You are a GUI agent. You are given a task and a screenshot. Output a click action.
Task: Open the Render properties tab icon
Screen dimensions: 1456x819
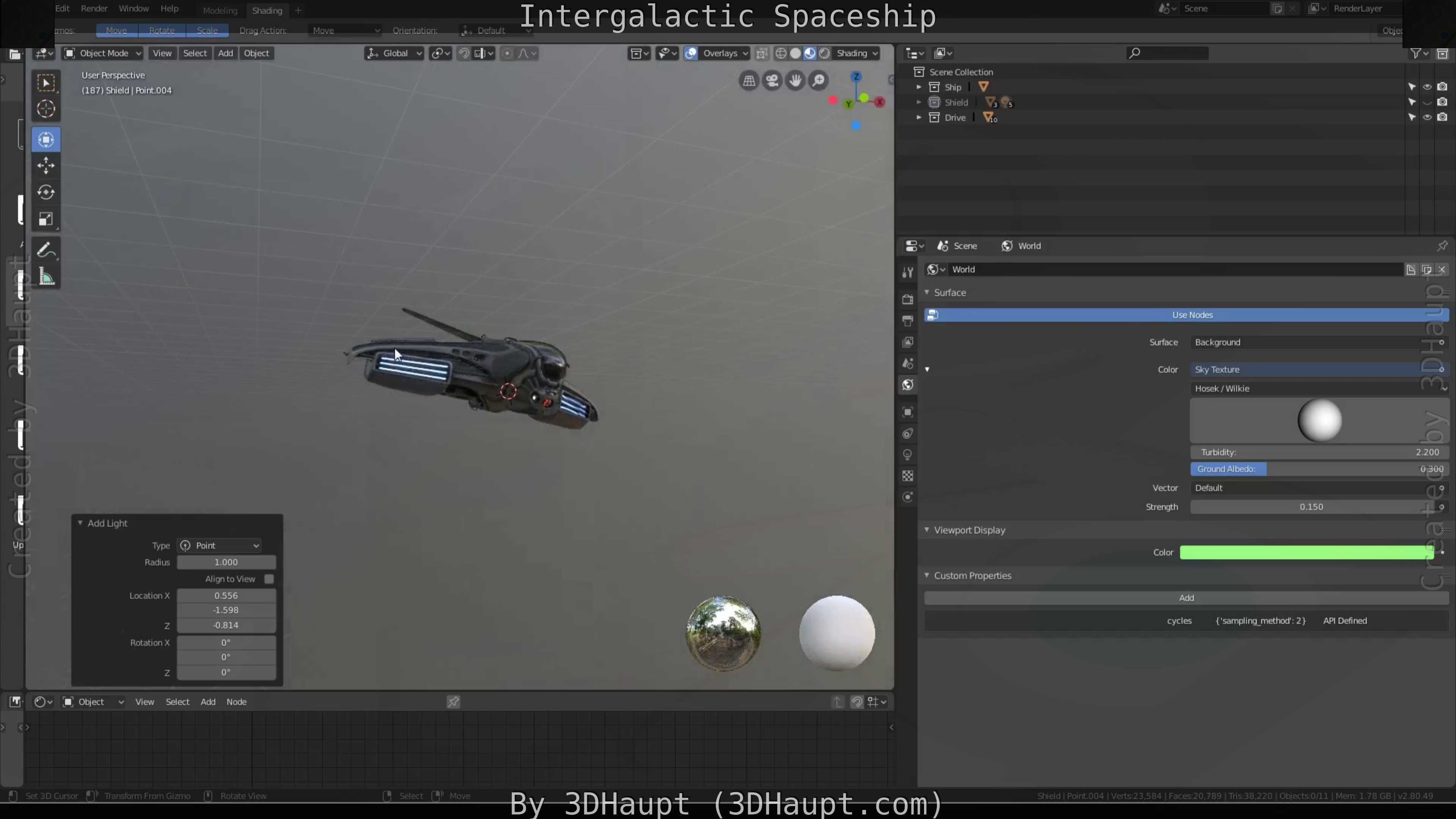coord(908,299)
